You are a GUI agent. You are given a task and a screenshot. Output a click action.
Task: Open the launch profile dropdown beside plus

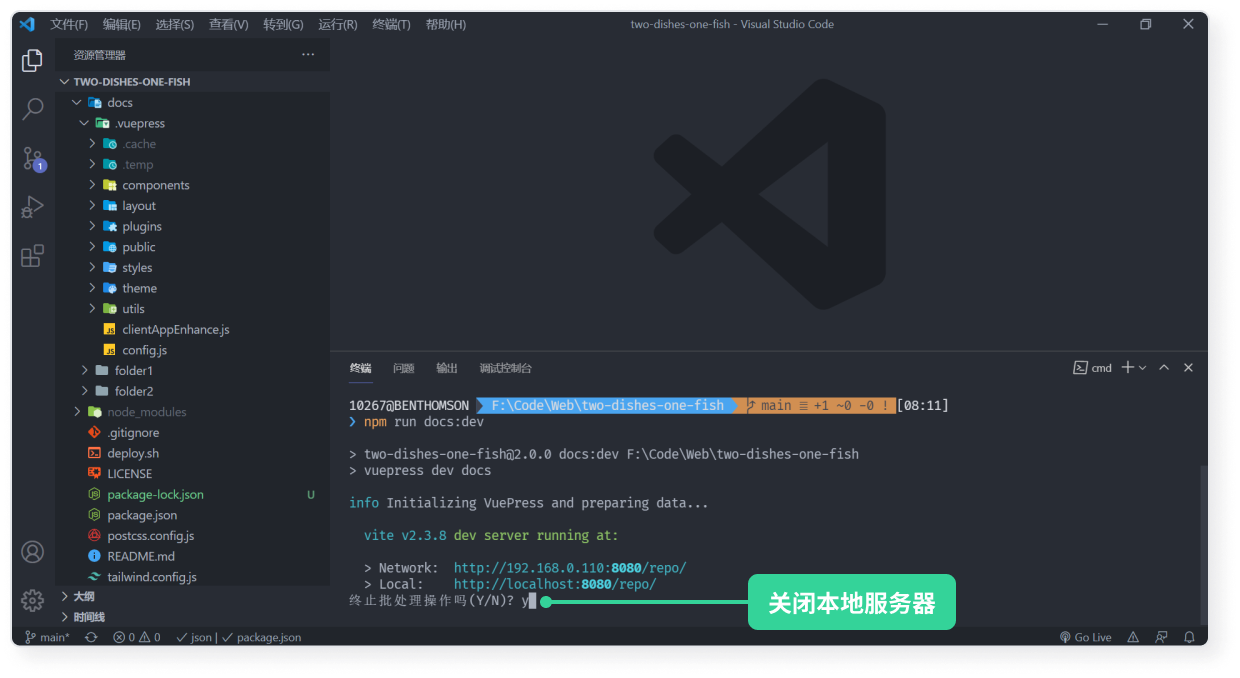click(x=1143, y=368)
